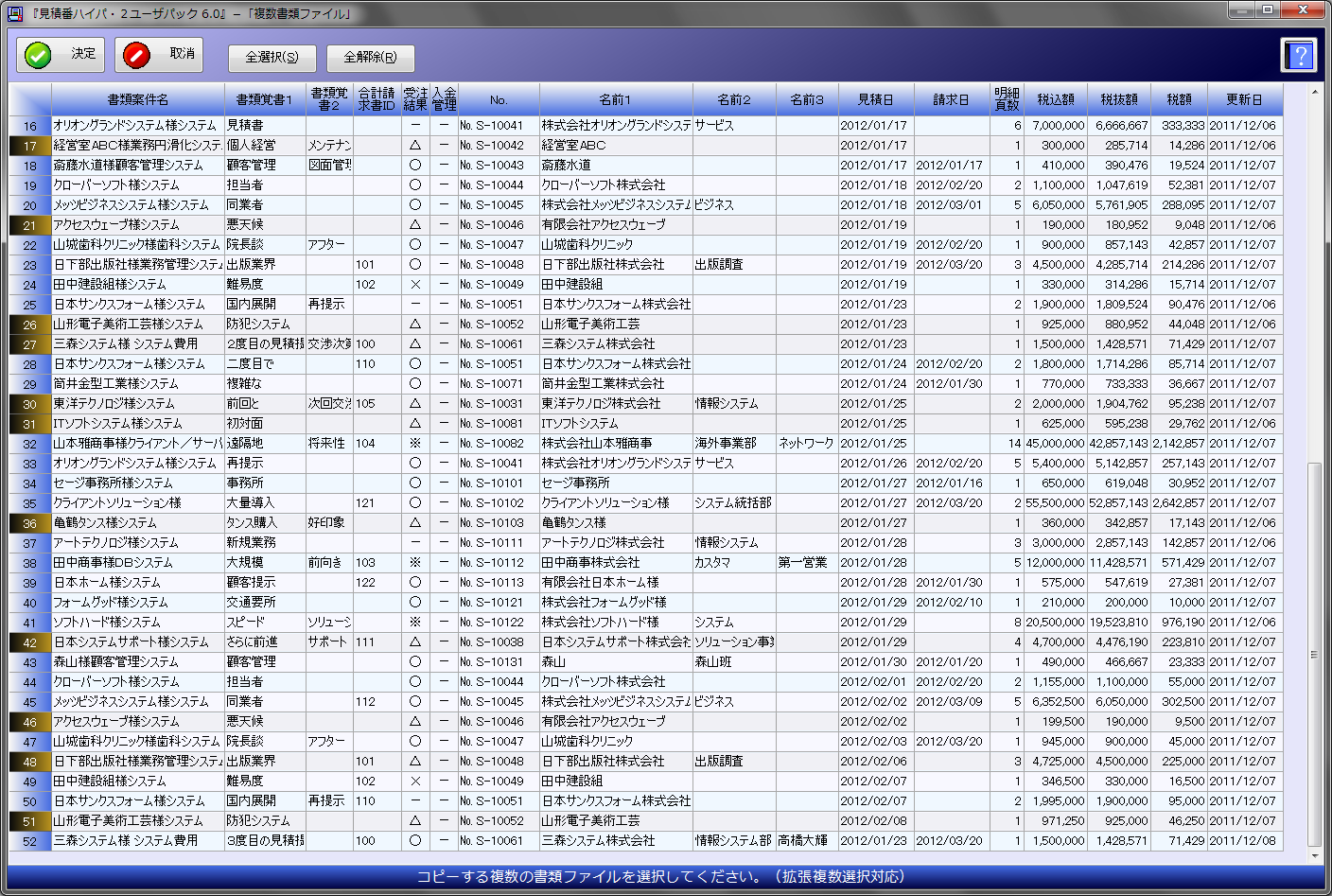Click フォームグッド様システム cell

pos(138,603)
